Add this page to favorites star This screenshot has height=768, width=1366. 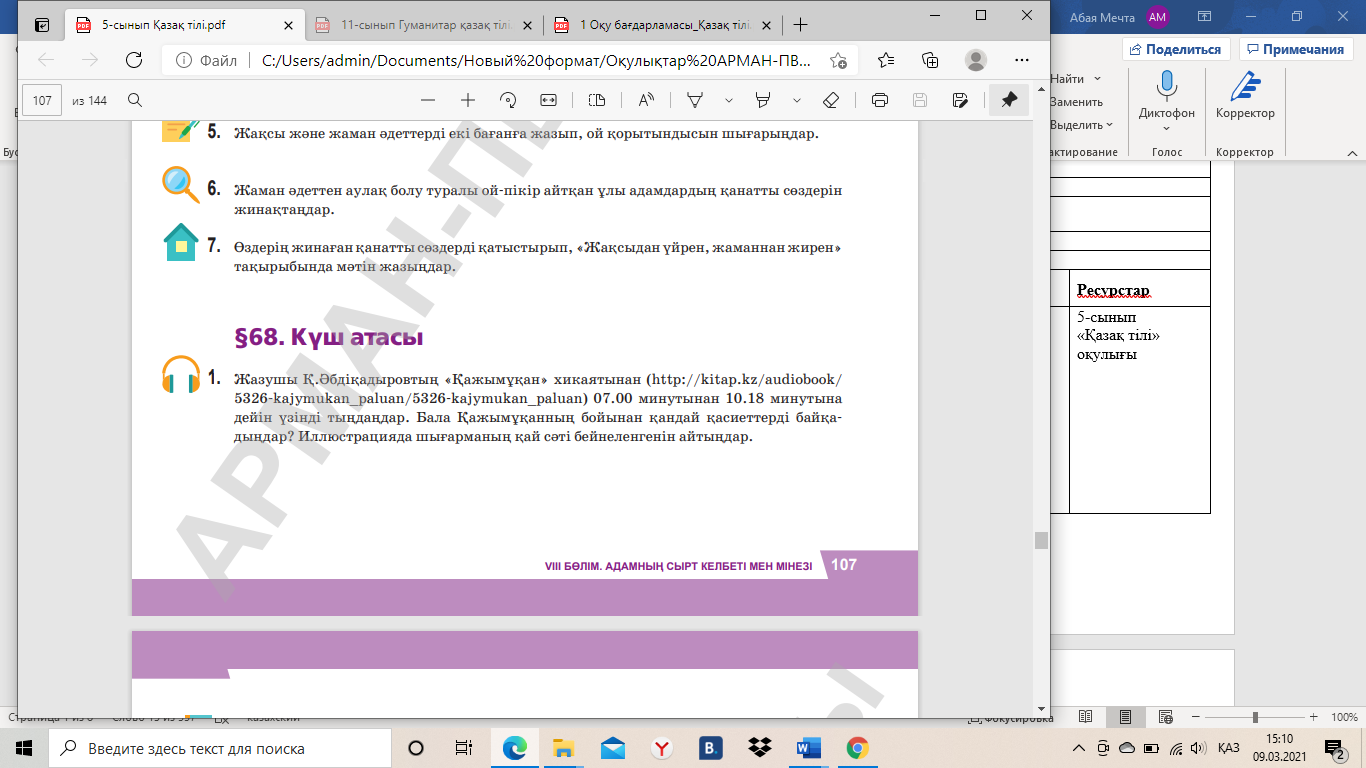[x=838, y=60]
